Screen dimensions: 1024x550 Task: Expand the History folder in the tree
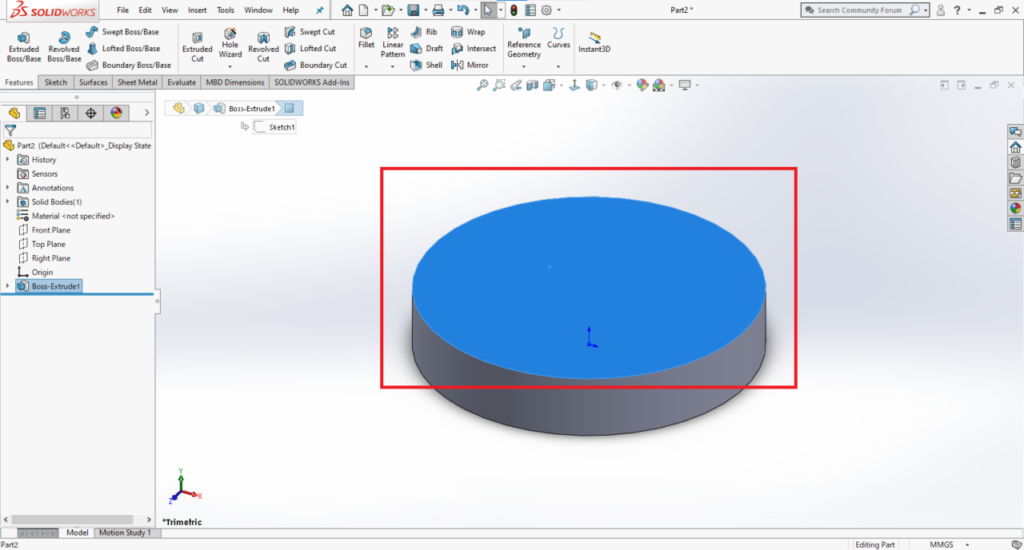(x=9, y=160)
